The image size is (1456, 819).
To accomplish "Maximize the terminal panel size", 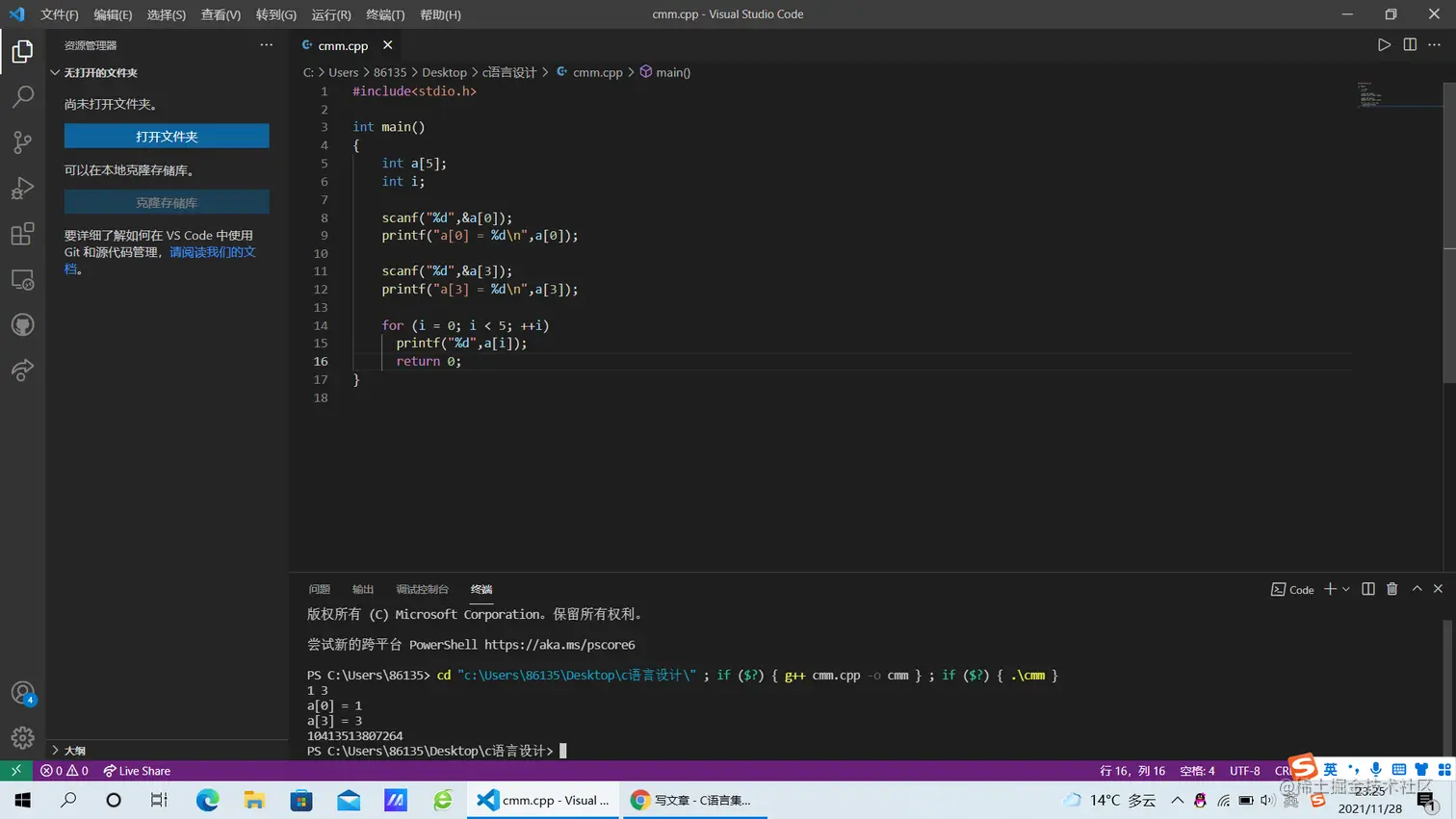I will (x=1417, y=589).
